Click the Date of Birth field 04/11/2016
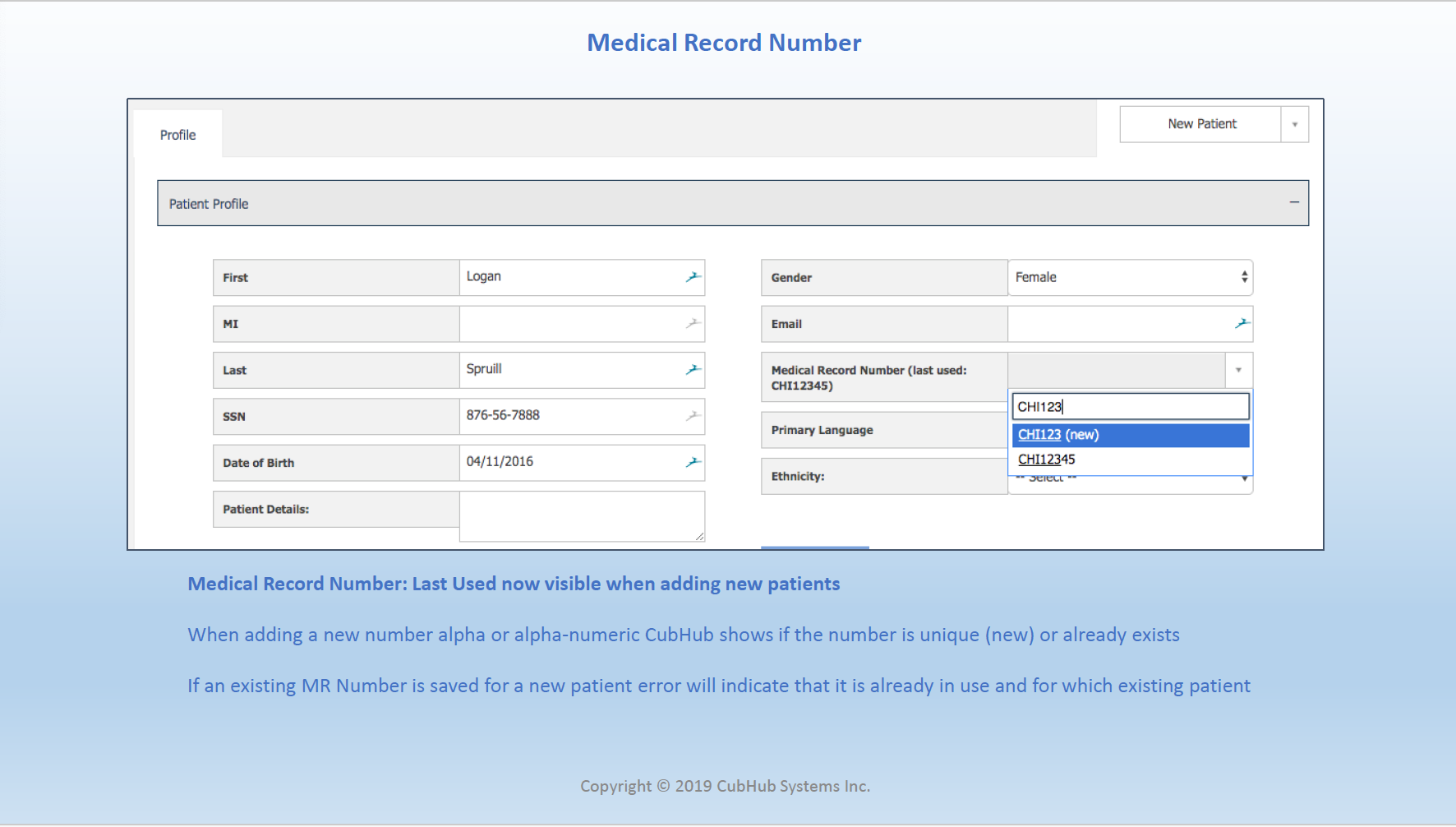 point(582,463)
